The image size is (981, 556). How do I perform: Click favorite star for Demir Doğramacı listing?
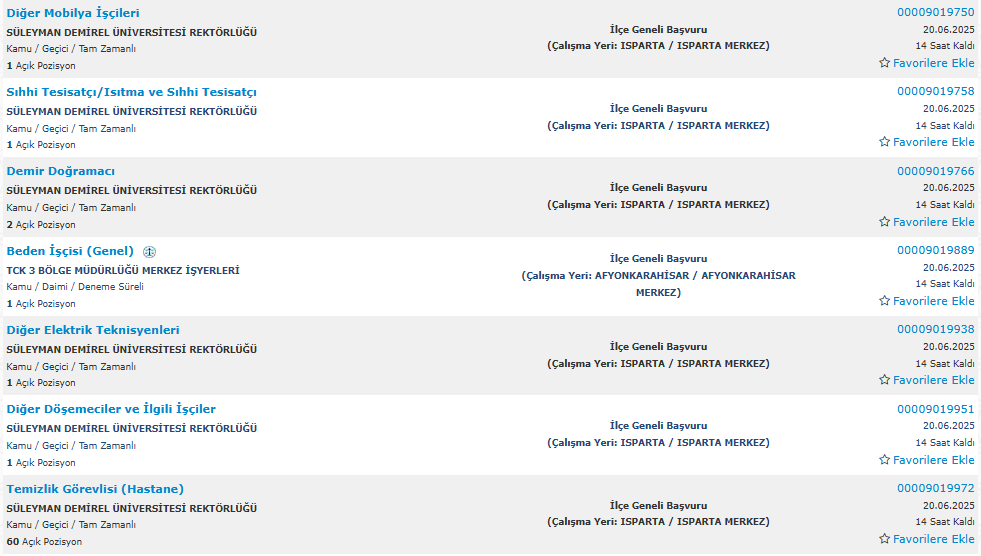coord(884,221)
